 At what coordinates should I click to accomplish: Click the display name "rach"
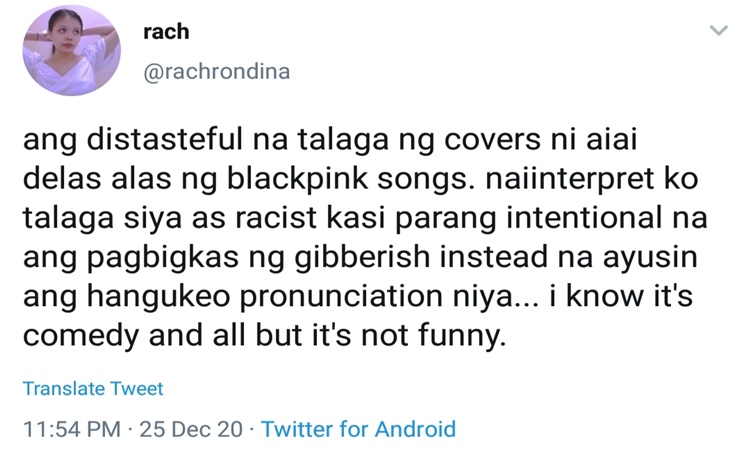pos(166,32)
